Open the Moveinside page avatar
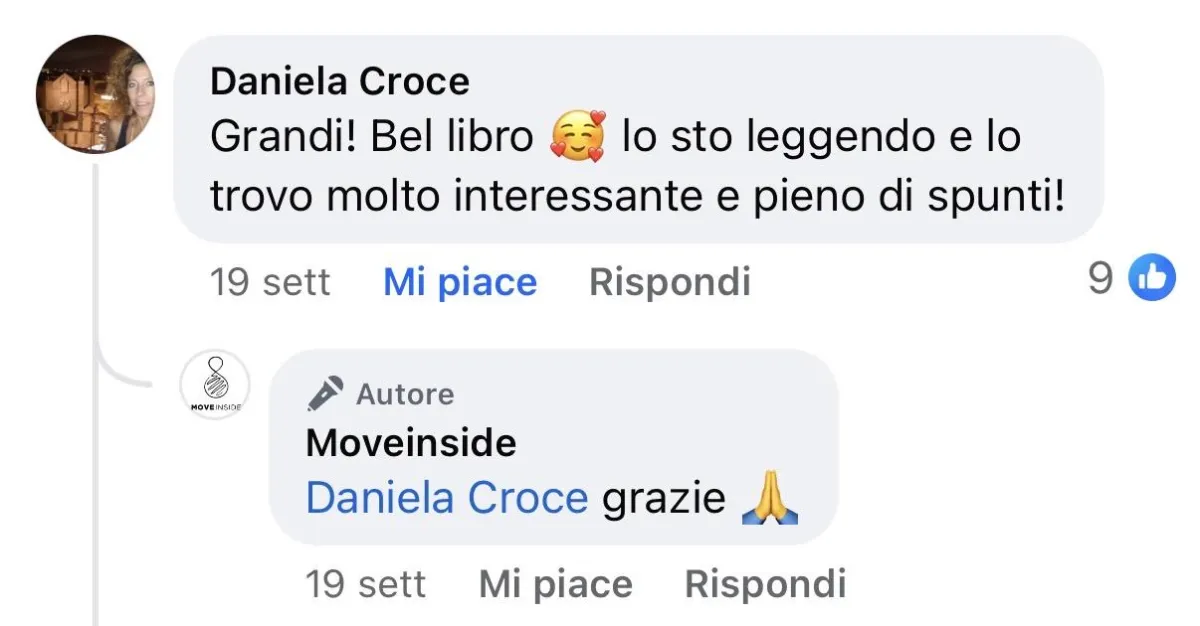 tap(215, 384)
